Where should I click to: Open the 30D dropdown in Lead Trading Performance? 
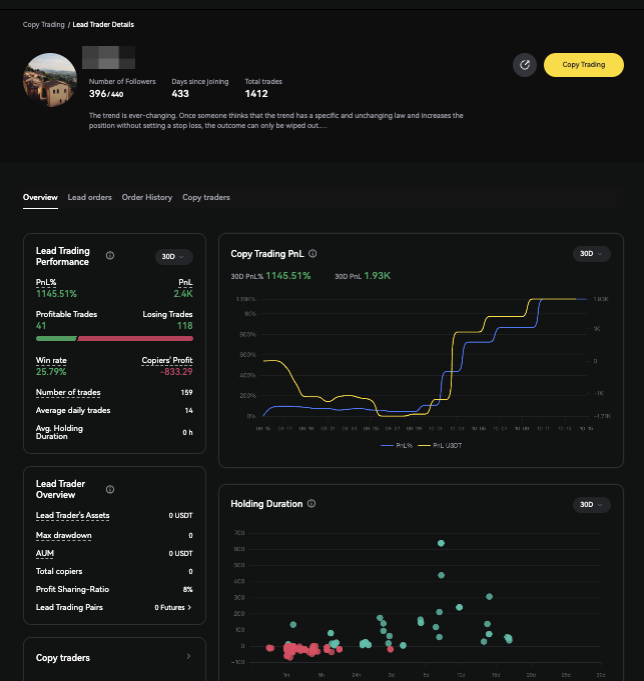[174, 257]
